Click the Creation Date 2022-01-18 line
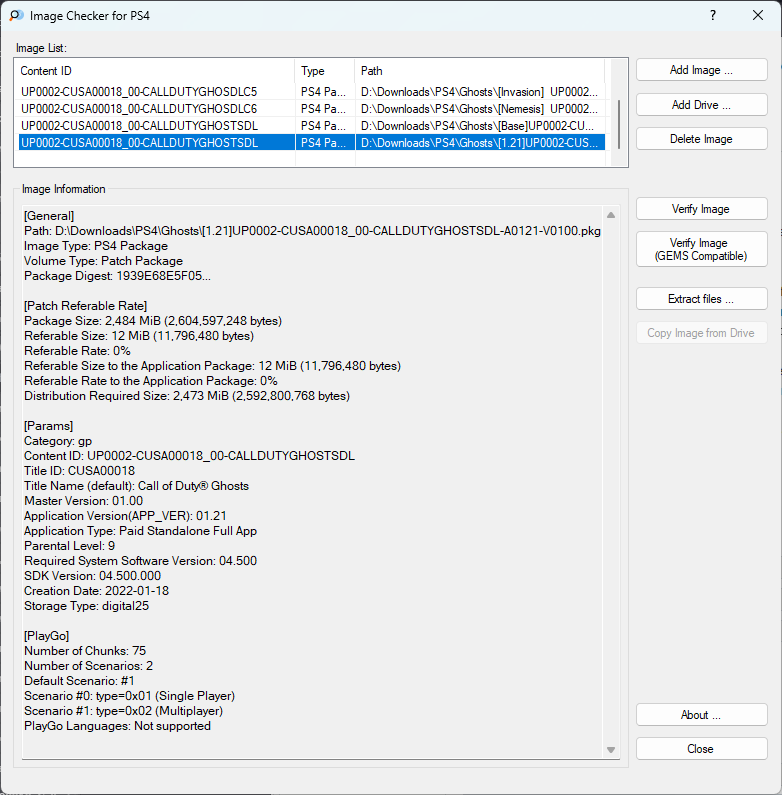This screenshot has height=795, width=782. 96,591
